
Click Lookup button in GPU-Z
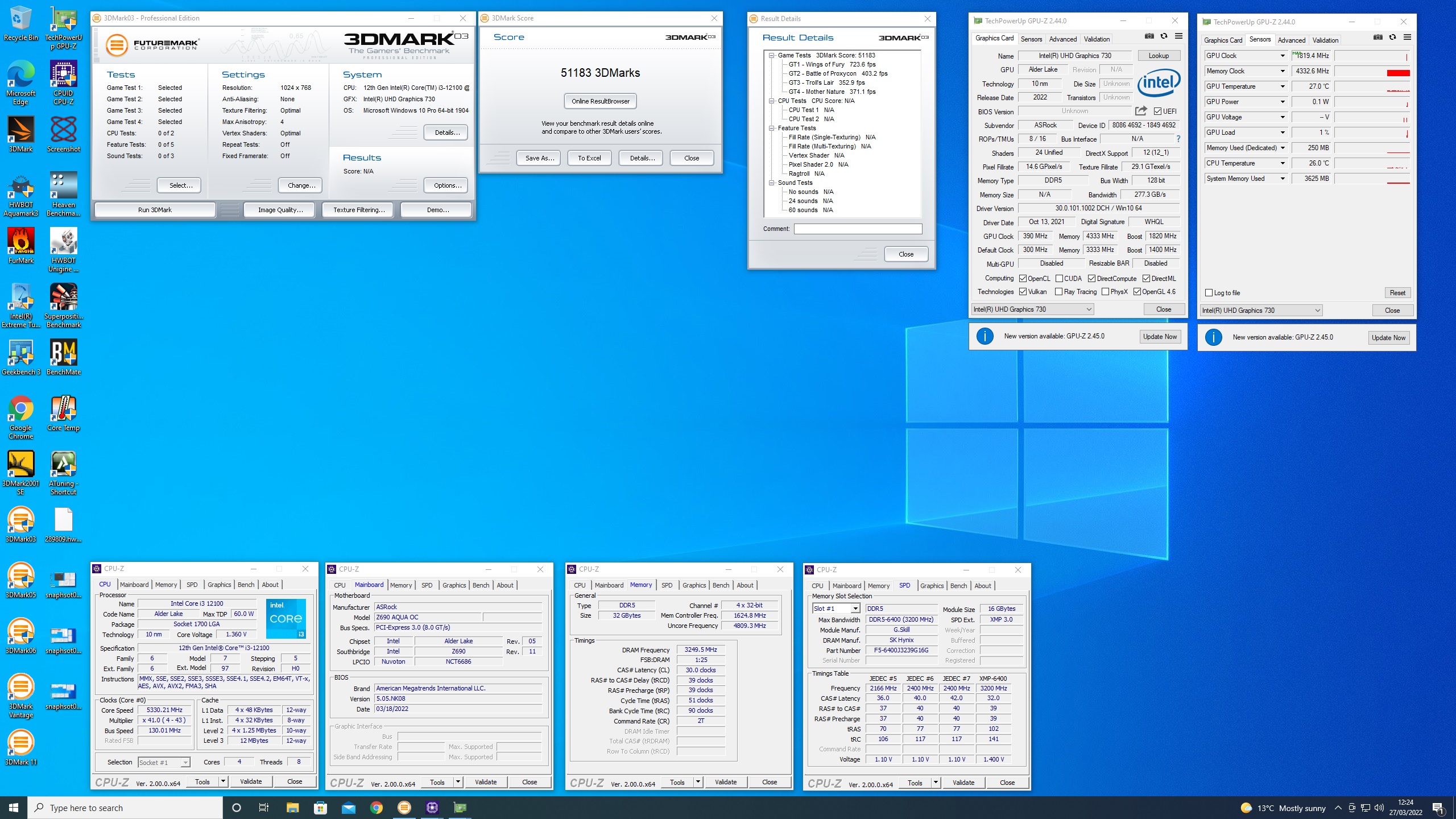pyautogui.click(x=1159, y=56)
